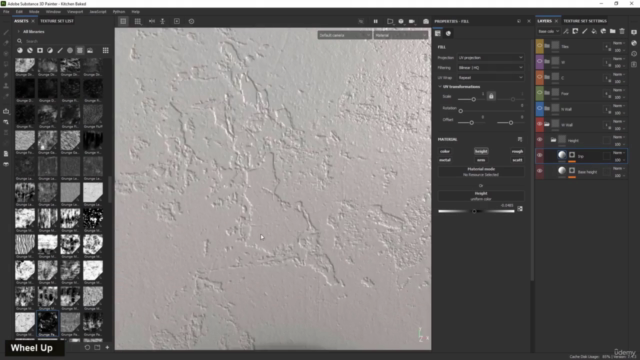Click the Add effect wand icon

click(x=566, y=31)
